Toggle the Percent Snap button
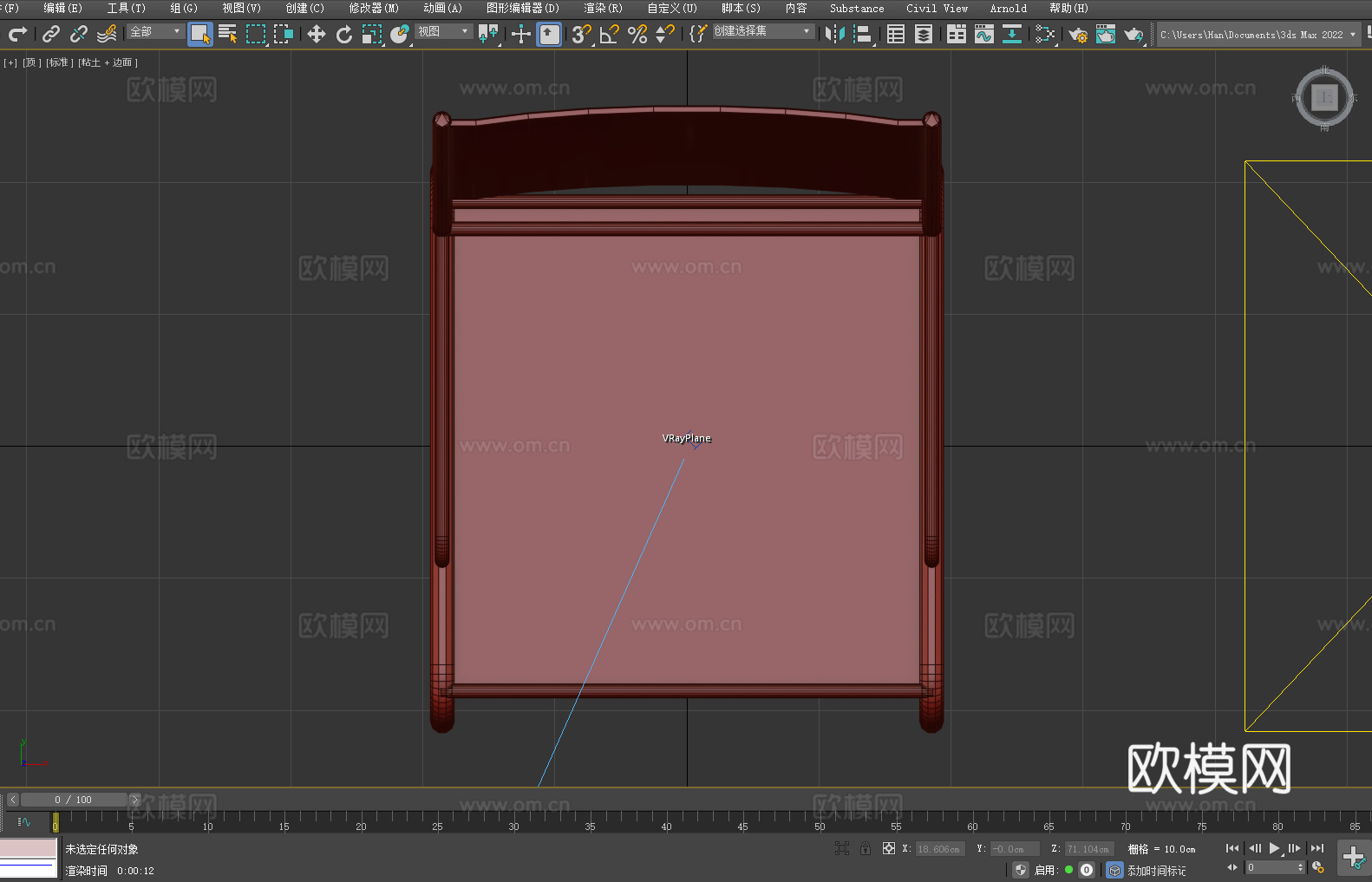1372x882 pixels. (637, 34)
